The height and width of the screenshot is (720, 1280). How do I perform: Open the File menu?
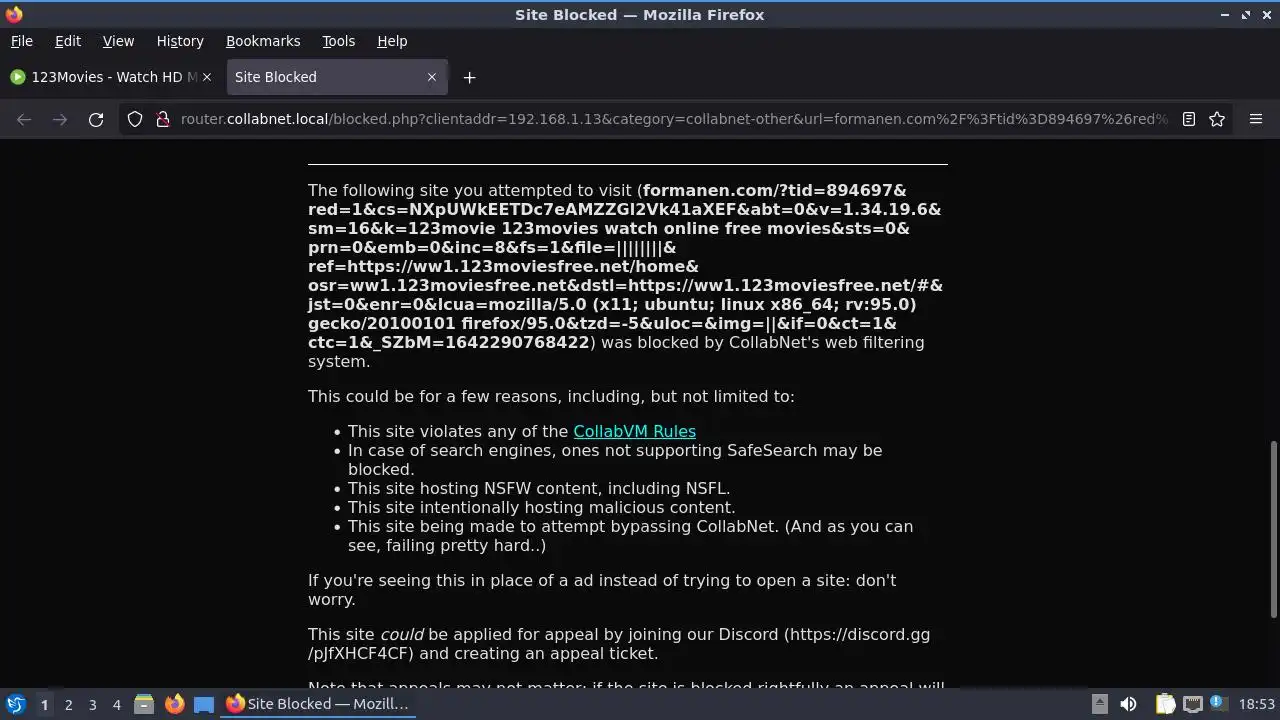21,41
